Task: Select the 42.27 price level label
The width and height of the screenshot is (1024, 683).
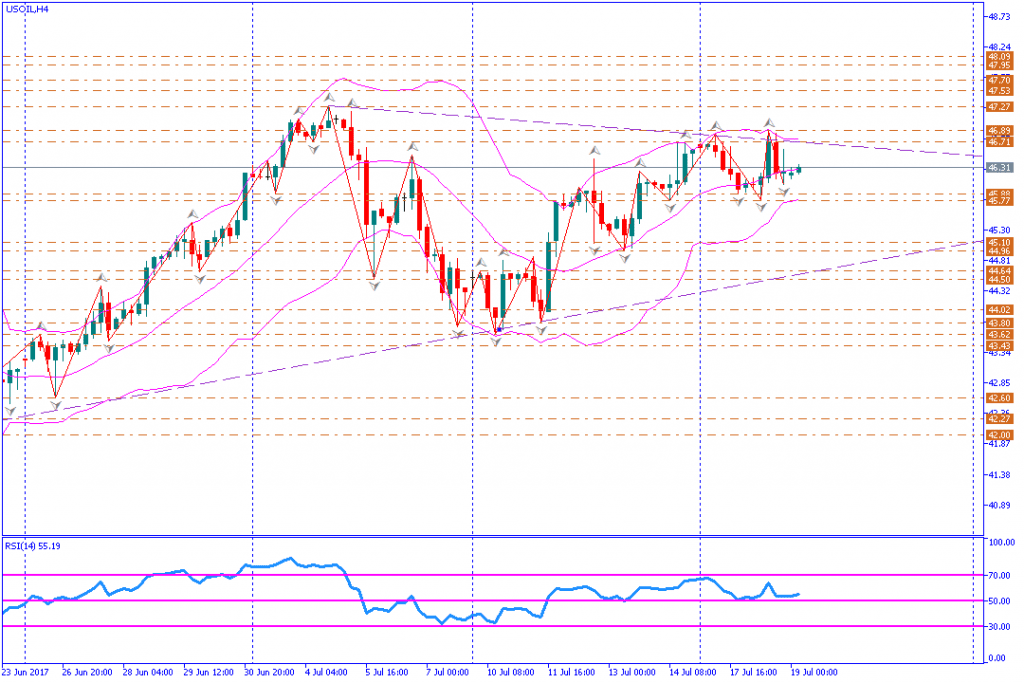Action: (x=1000, y=419)
